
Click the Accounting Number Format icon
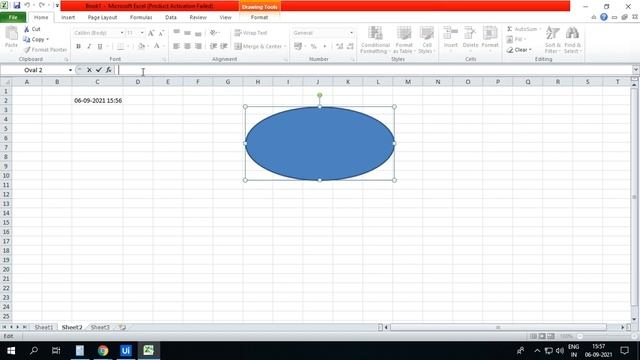pos(298,46)
